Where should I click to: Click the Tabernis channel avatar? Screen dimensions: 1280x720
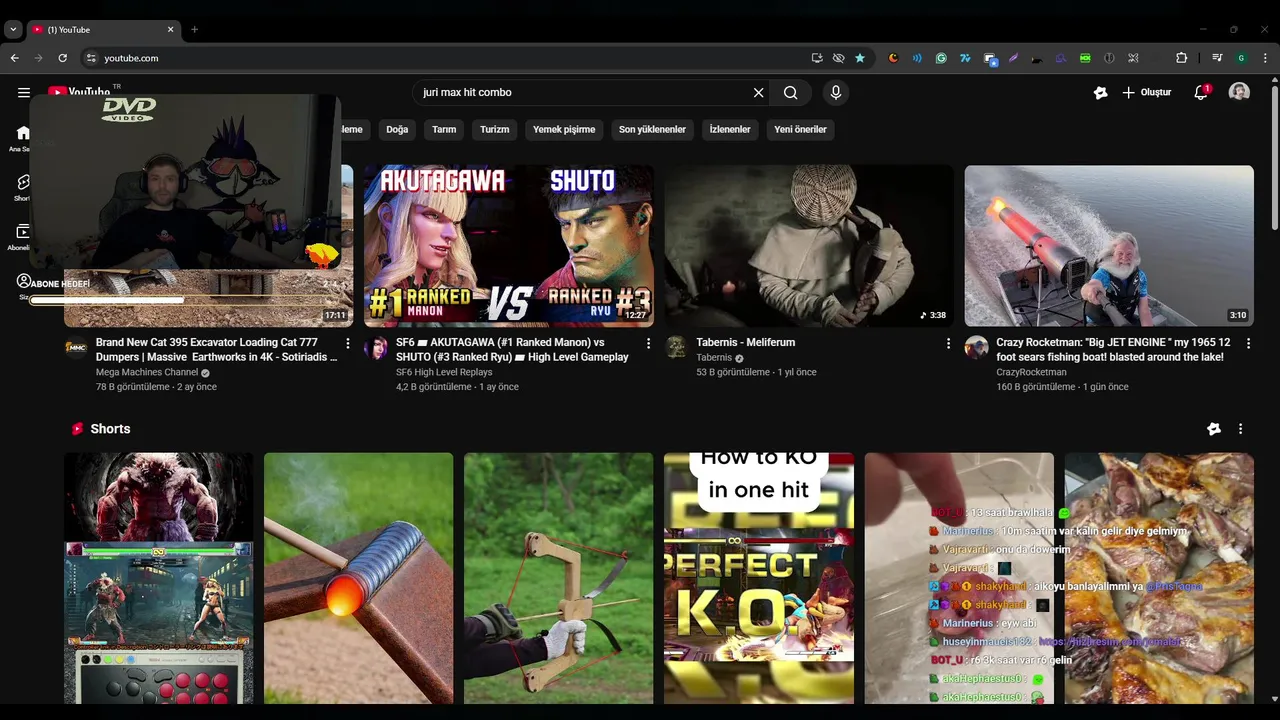(x=677, y=347)
